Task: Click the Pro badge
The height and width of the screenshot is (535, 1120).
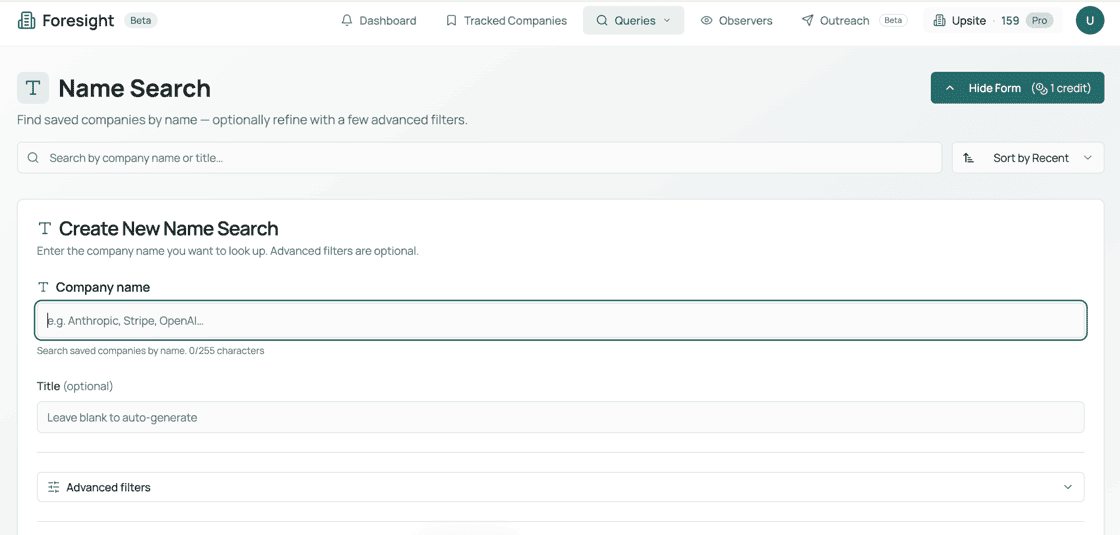Action: click(x=1040, y=21)
